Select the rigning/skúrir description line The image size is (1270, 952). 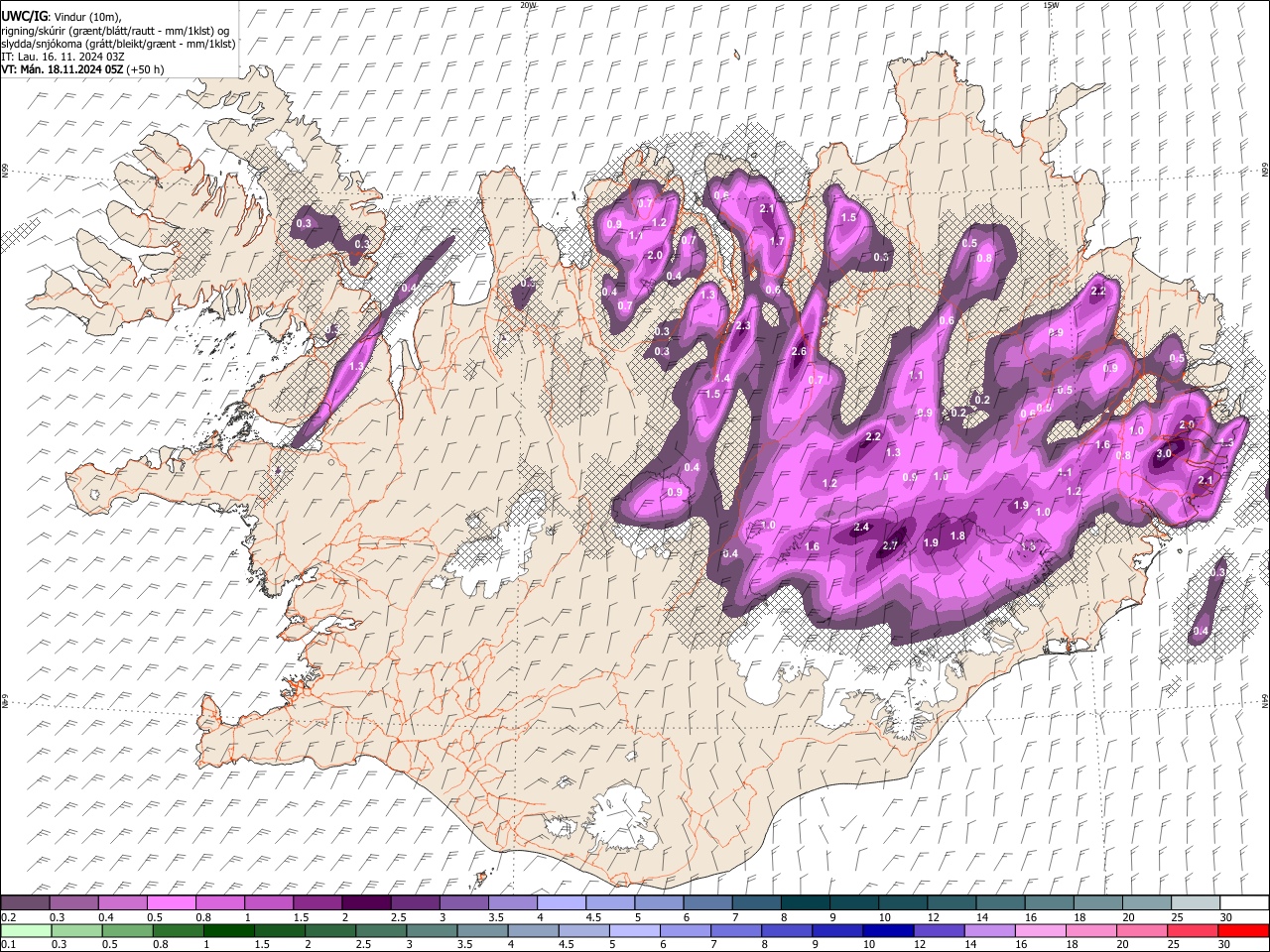pos(114,30)
